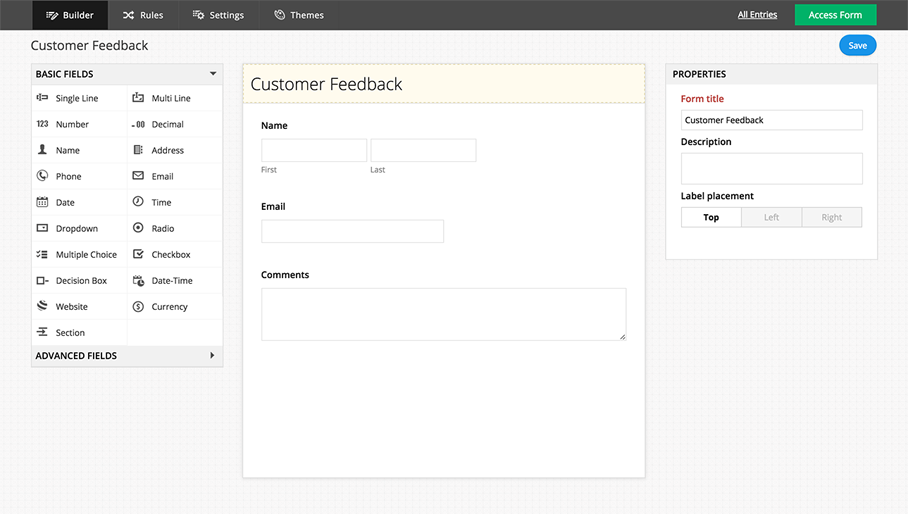Set label placement to Left
The image size is (908, 514).
[x=771, y=217]
